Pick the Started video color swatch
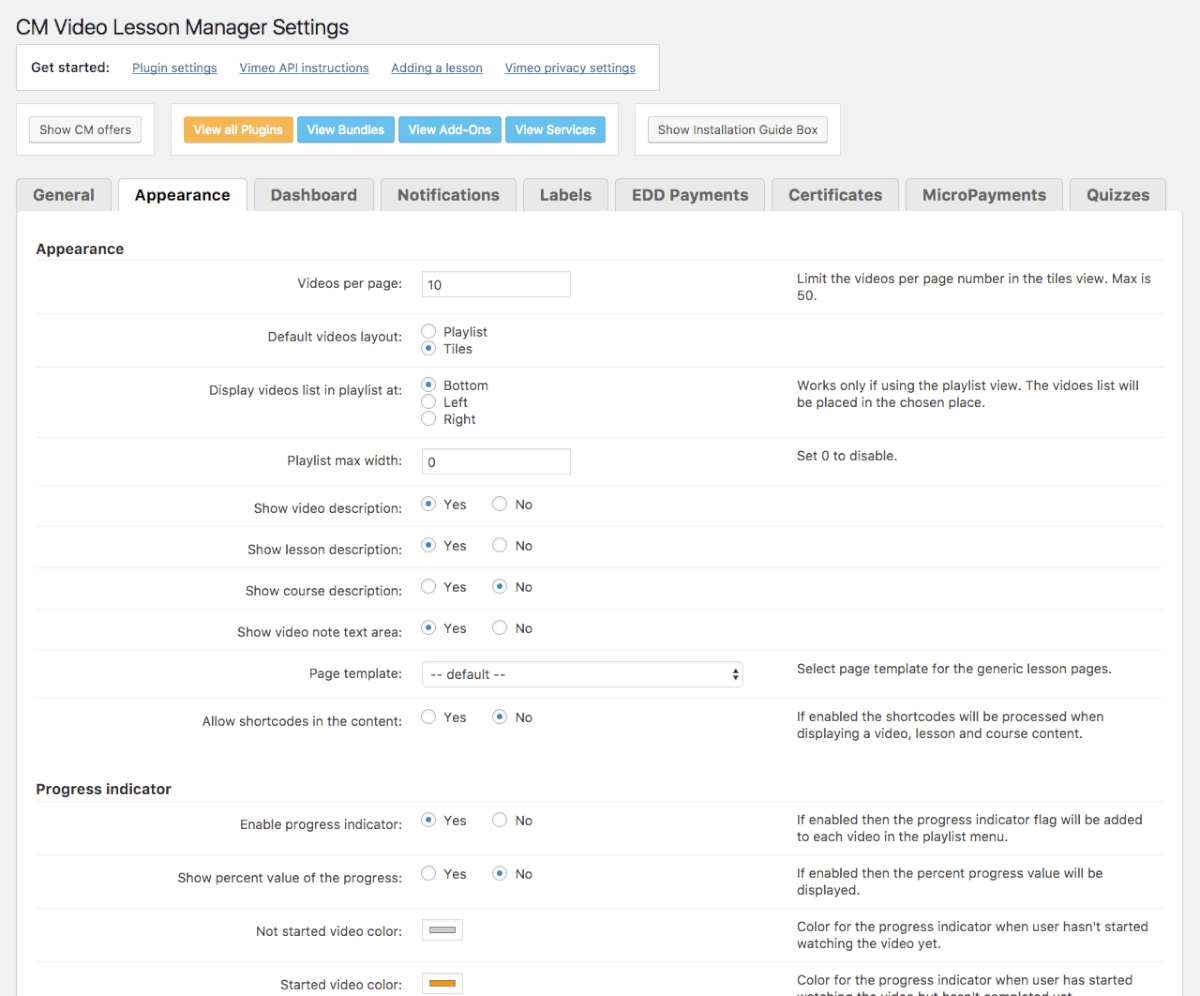 pyautogui.click(x=442, y=984)
